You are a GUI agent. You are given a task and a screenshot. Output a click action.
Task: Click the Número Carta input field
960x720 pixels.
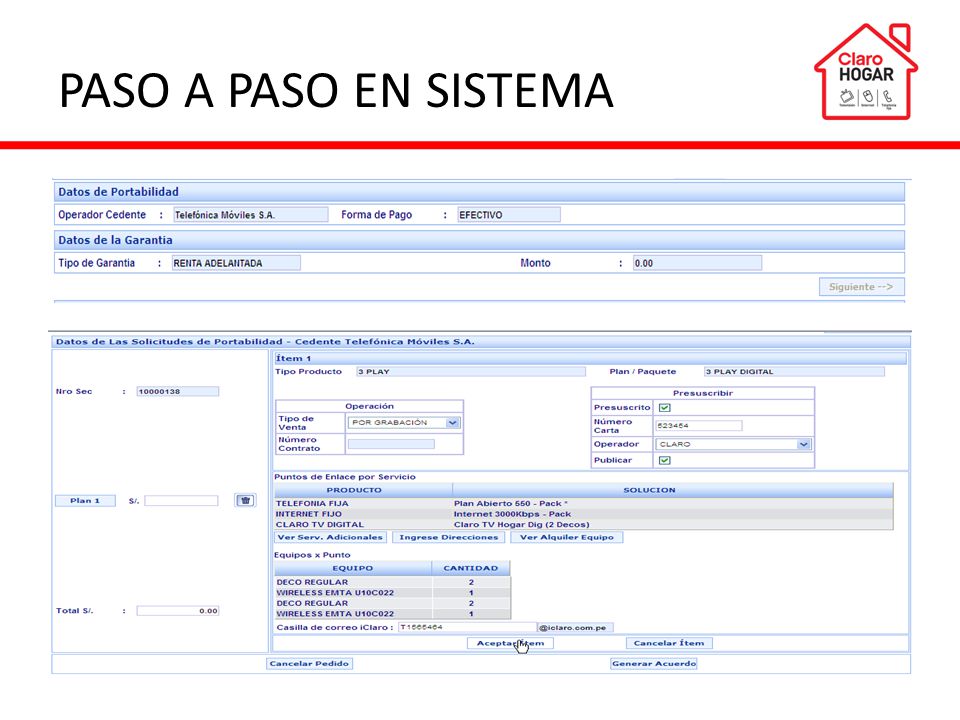click(698, 425)
